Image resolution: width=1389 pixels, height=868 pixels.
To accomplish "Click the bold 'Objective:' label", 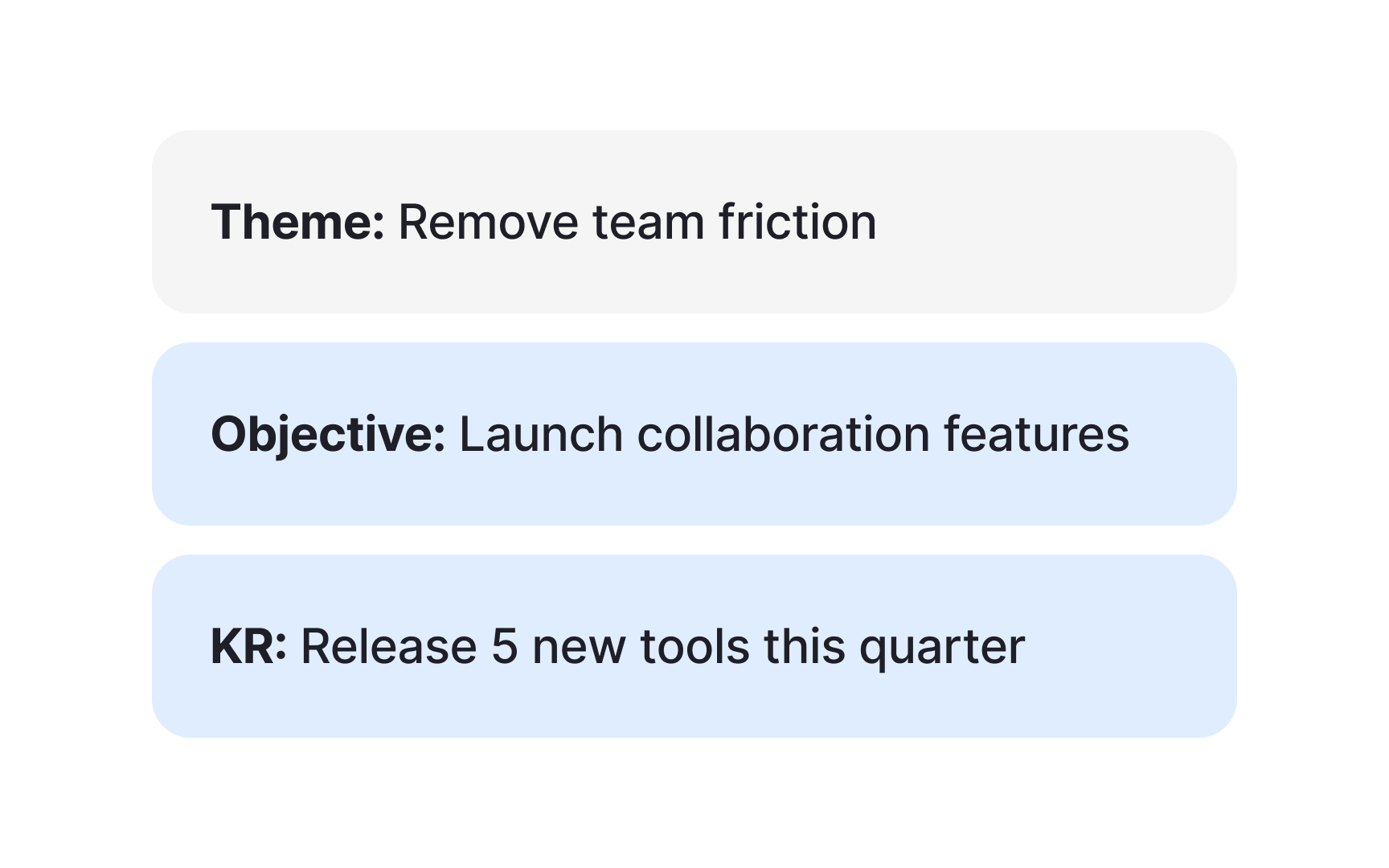I will (x=328, y=435).
